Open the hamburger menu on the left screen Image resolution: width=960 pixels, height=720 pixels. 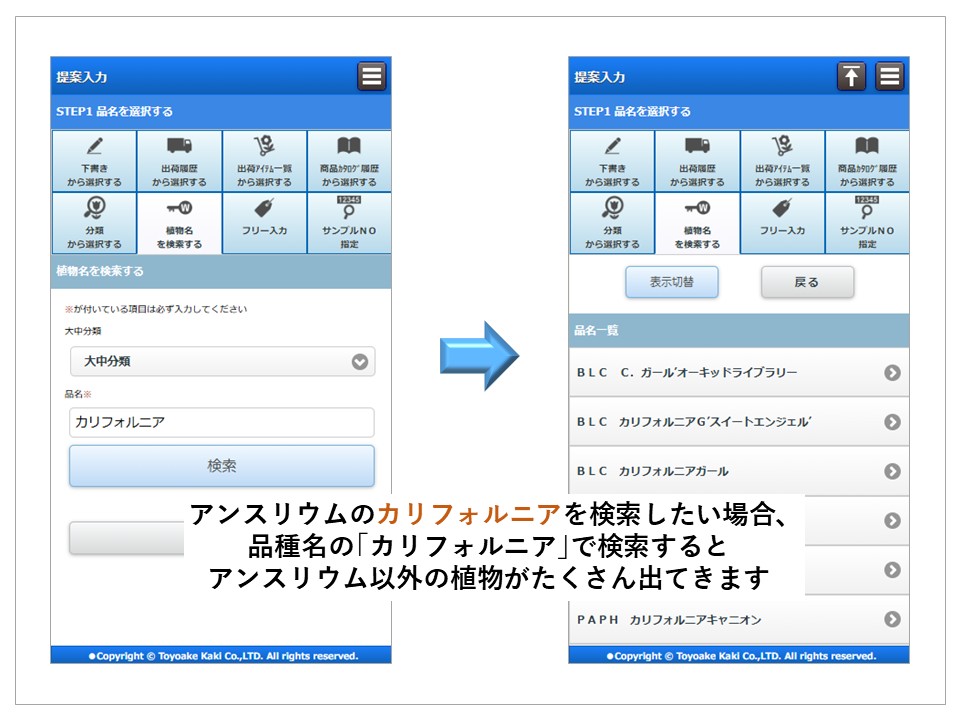click(372, 76)
